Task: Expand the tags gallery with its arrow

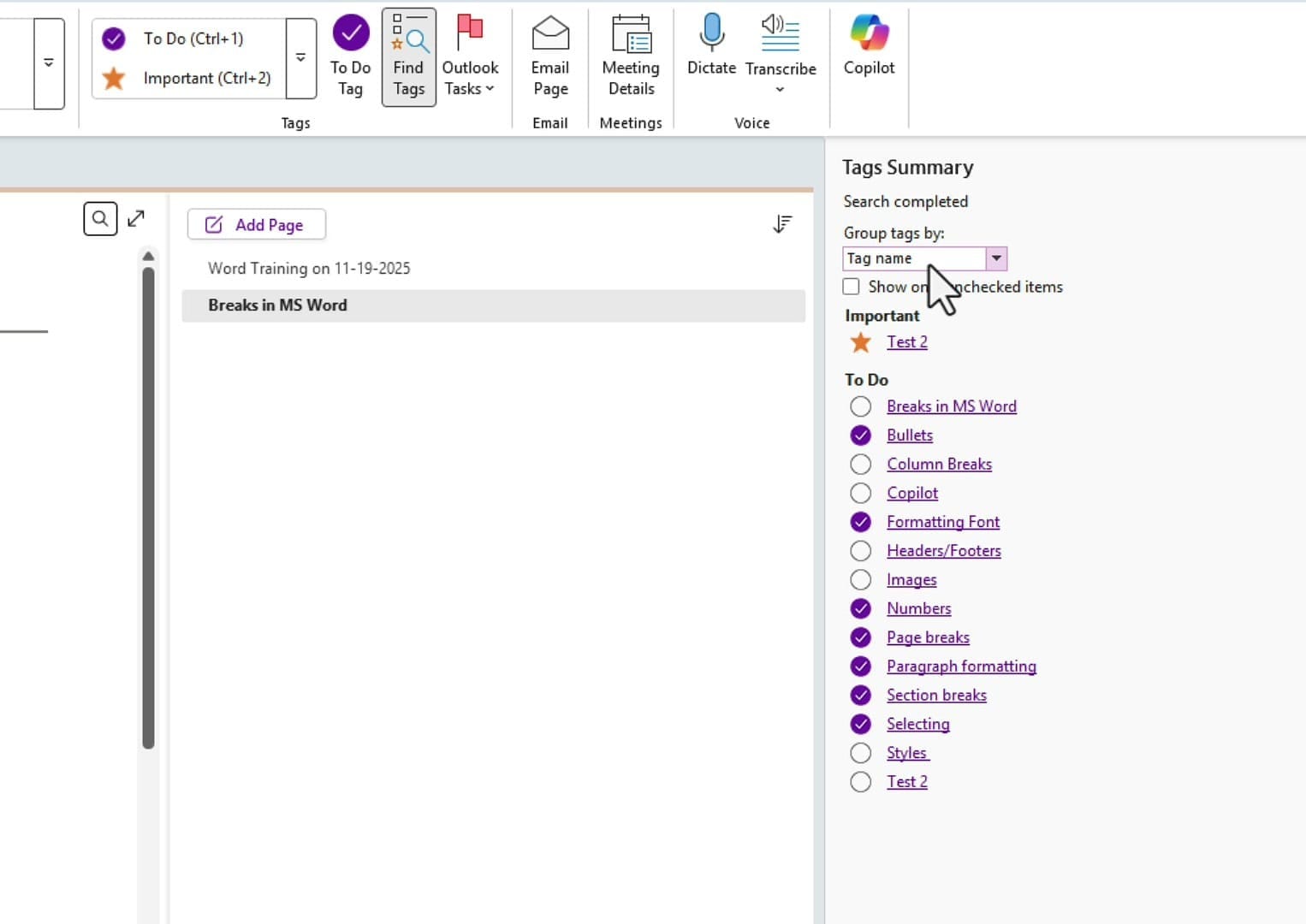Action: pyautogui.click(x=300, y=57)
